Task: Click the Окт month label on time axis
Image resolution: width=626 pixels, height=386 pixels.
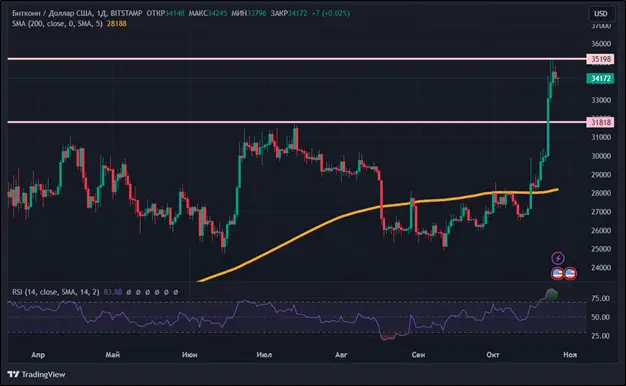Action: pyautogui.click(x=493, y=354)
